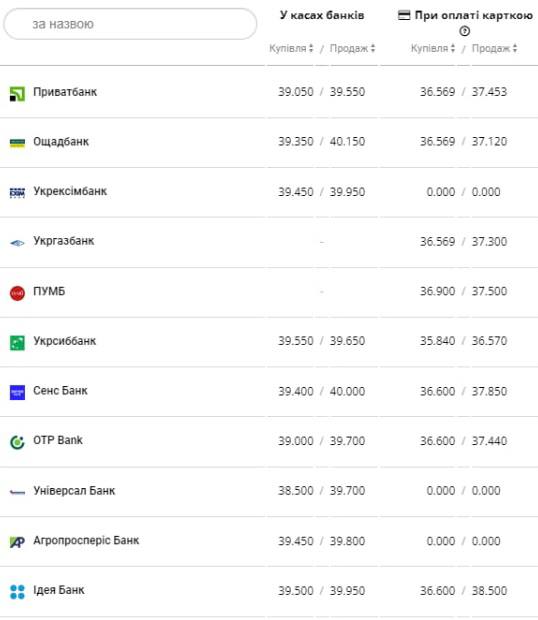
Task: Focus the 'за назвою' search field
Action: [130, 24]
